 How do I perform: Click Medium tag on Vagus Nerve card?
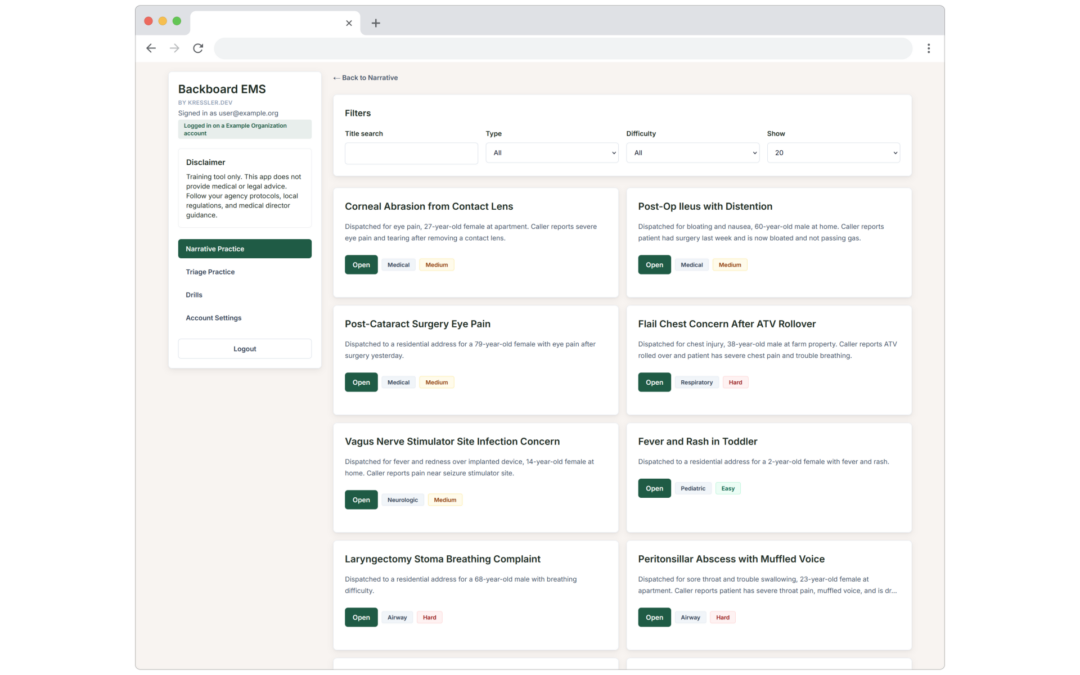[x=445, y=500]
